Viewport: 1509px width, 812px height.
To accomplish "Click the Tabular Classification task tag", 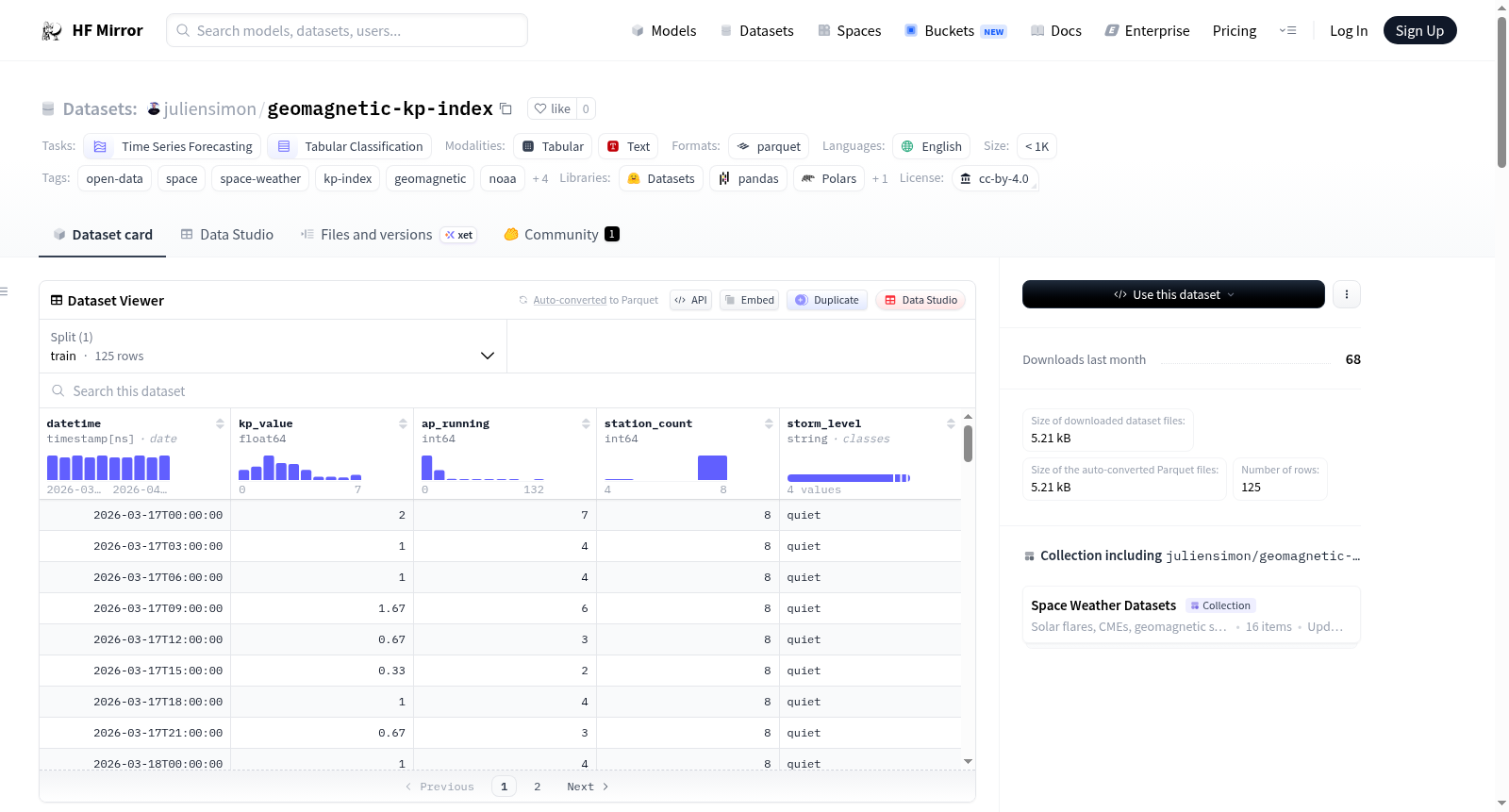I will tap(349, 146).
